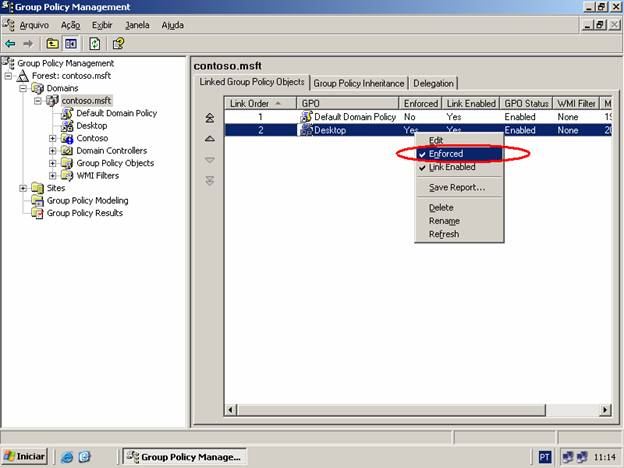Click the Default Domain Policy GPO icon in tree

[67, 113]
